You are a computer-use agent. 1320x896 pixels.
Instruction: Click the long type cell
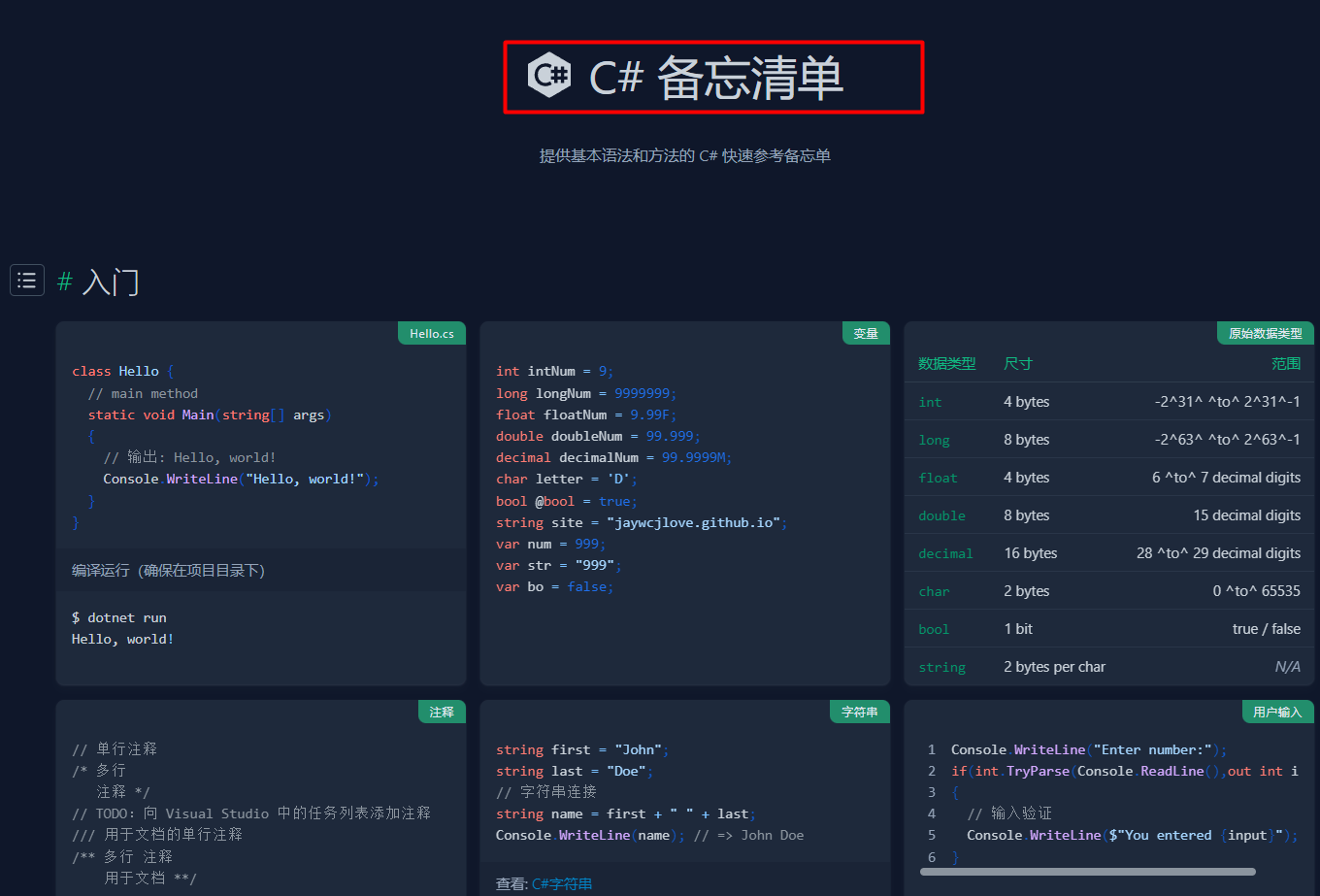click(934, 440)
